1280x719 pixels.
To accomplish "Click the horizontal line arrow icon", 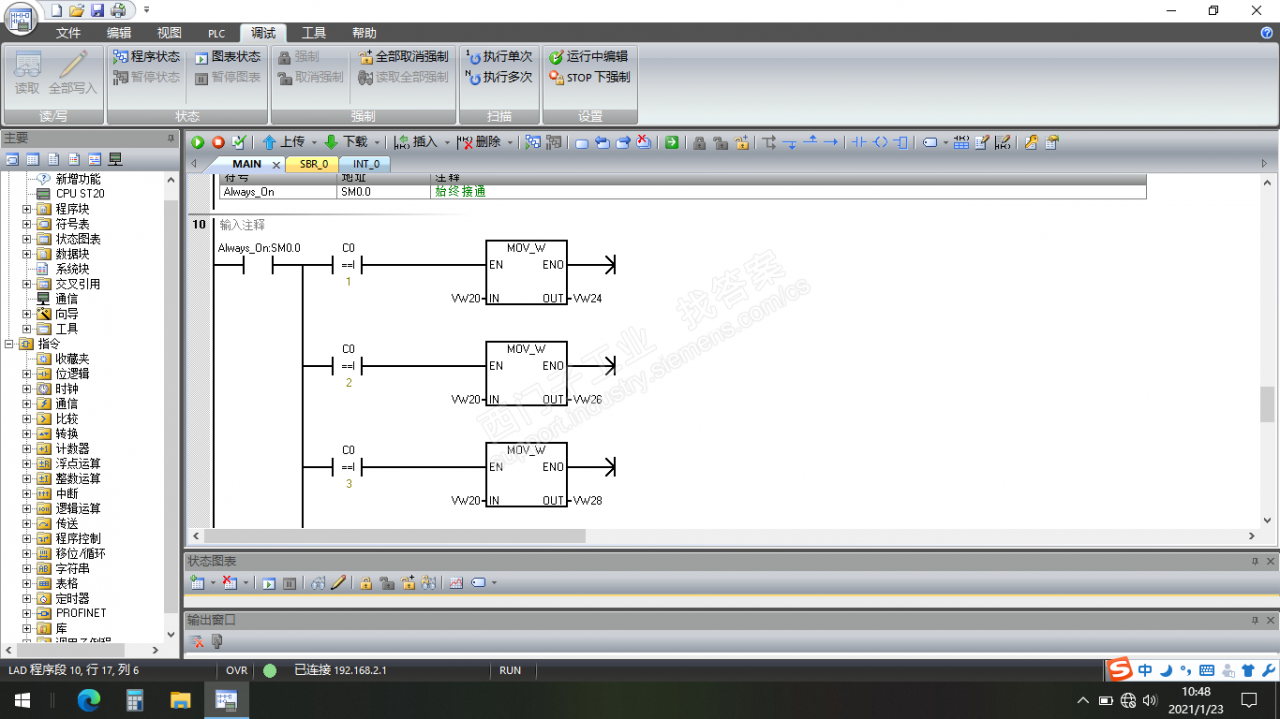I will pyautogui.click(x=830, y=142).
